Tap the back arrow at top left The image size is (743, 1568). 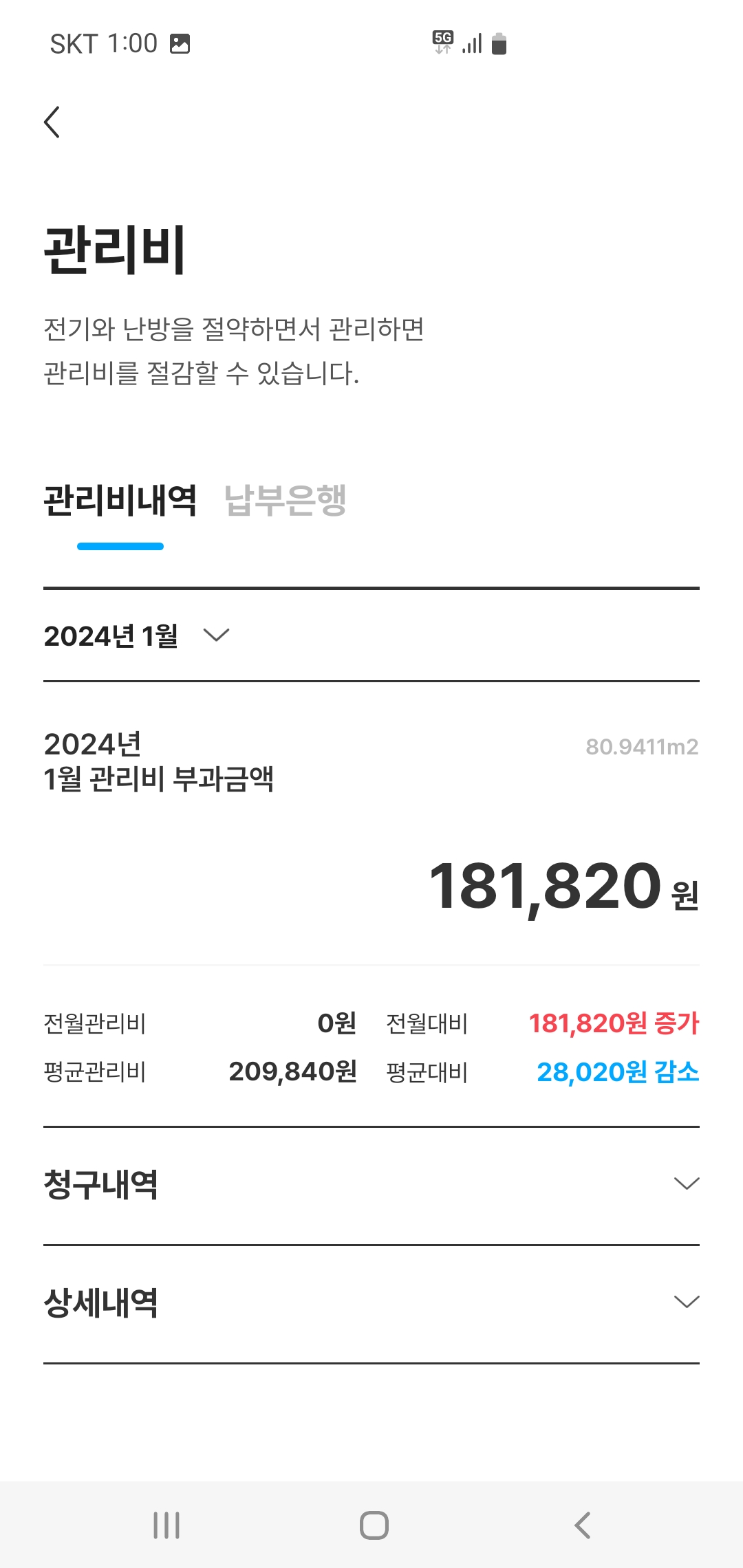pyautogui.click(x=52, y=122)
